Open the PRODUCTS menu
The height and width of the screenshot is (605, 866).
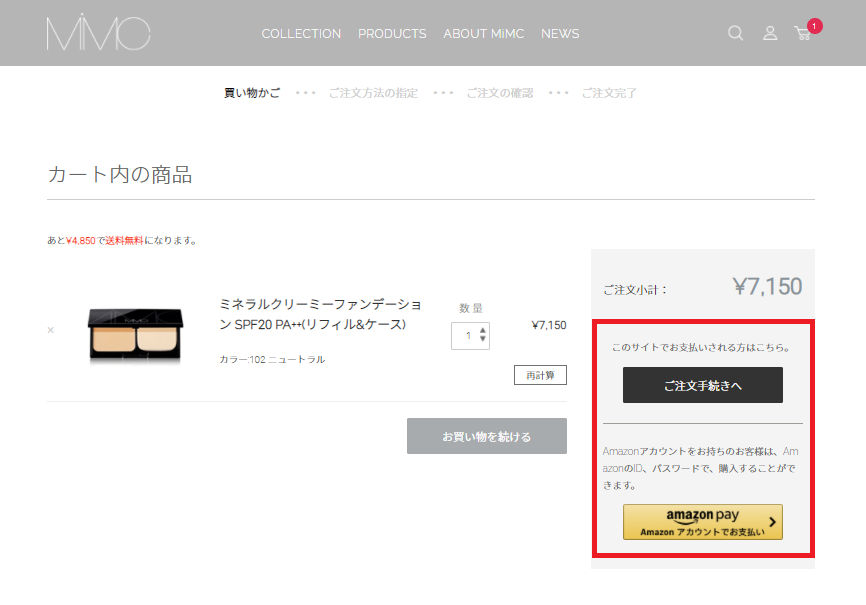click(x=392, y=34)
